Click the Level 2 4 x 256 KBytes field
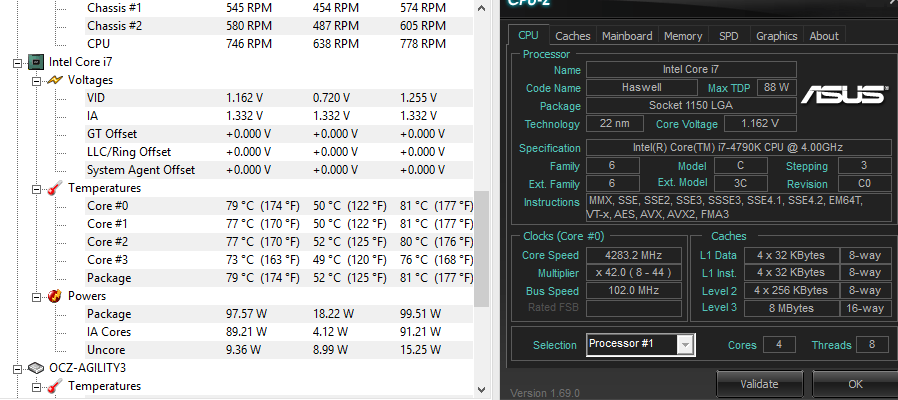 click(x=791, y=290)
